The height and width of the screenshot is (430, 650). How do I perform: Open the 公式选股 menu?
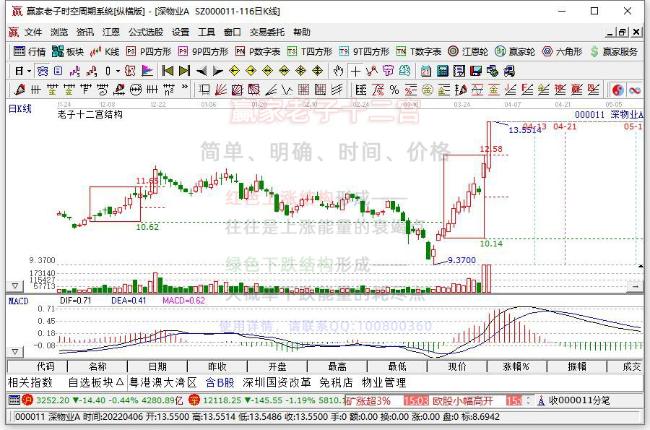click(146, 32)
